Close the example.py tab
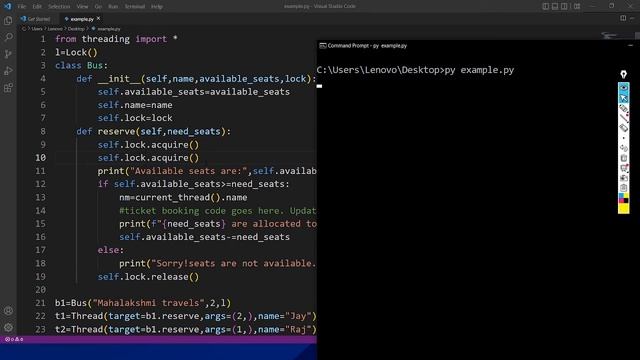 (x=98, y=18)
